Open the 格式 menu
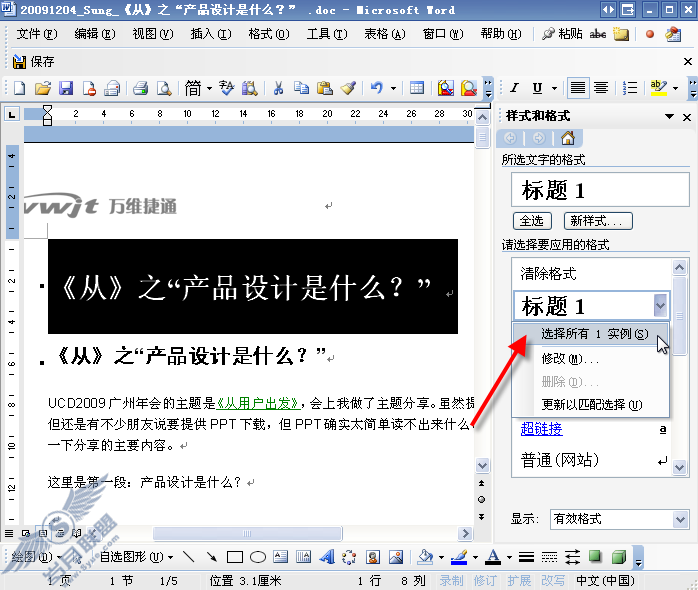 [269, 34]
